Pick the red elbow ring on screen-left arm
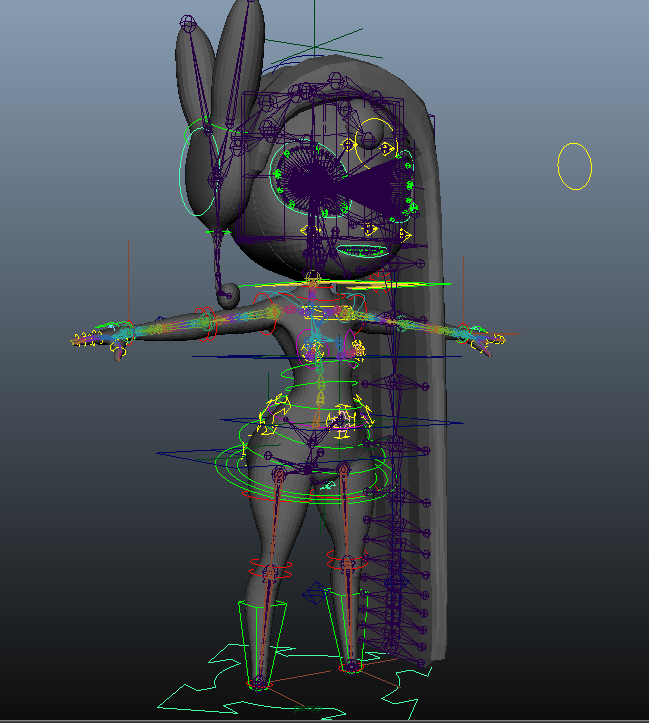Image resolution: width=649 pixels, height=723 pixels. [206, 323]
